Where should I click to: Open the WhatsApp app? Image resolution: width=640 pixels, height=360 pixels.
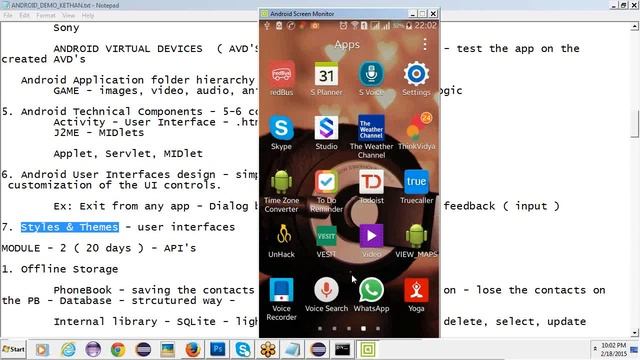(x=371, y=290)
